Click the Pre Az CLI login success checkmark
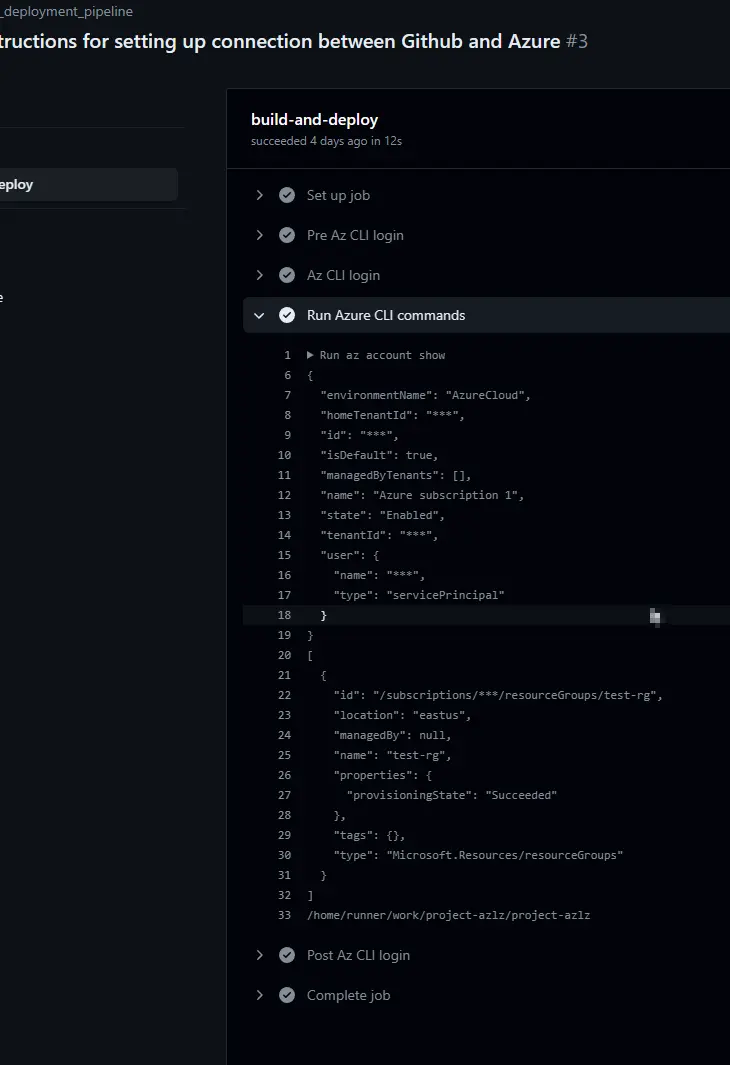Viewport: 730px width, 1065px height. click(x=287, y=236)
